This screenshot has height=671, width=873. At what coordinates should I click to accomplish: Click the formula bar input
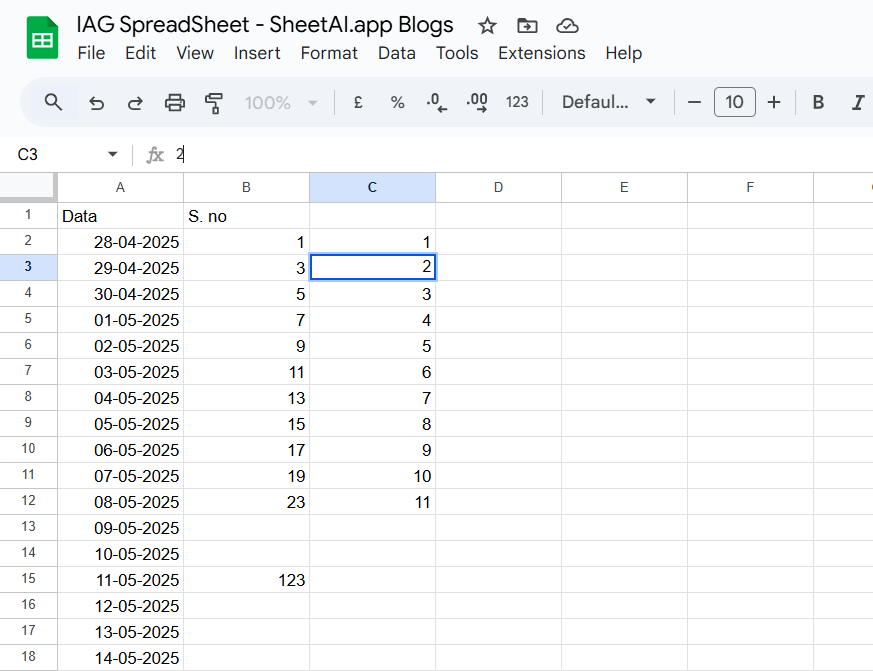click(x=523, y=154)
